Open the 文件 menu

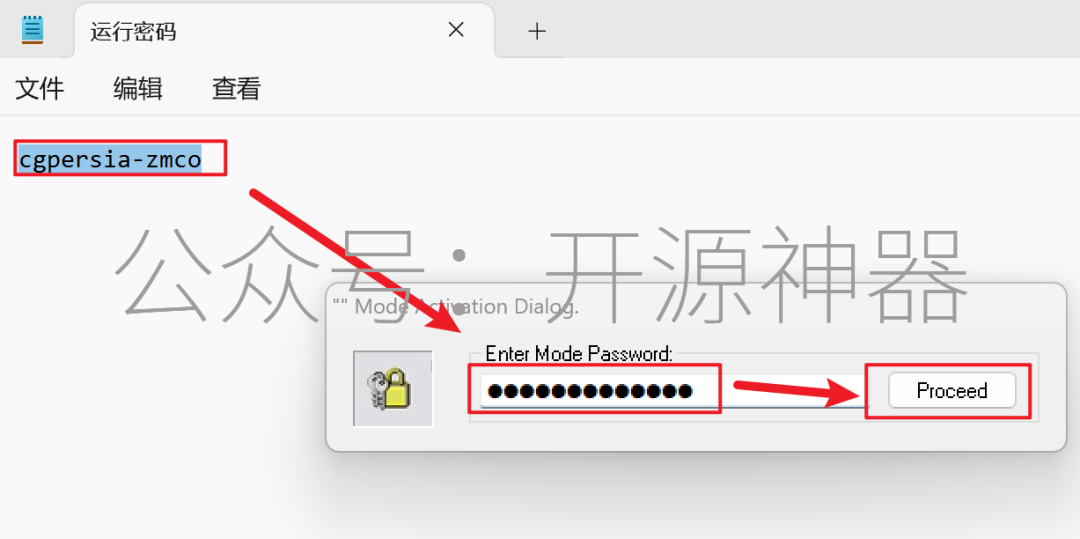40,89
